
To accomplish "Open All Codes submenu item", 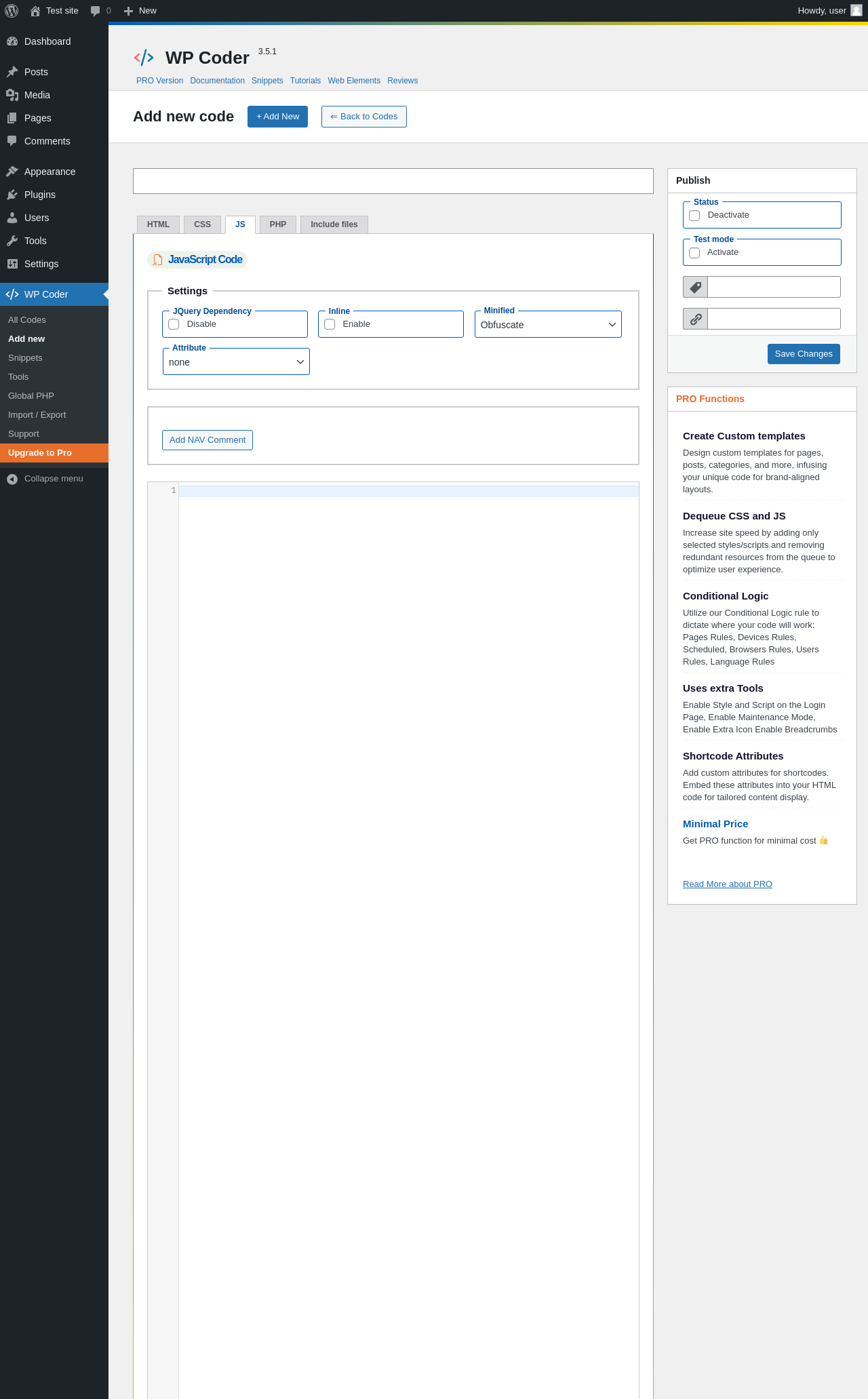I will pos(54,320).
